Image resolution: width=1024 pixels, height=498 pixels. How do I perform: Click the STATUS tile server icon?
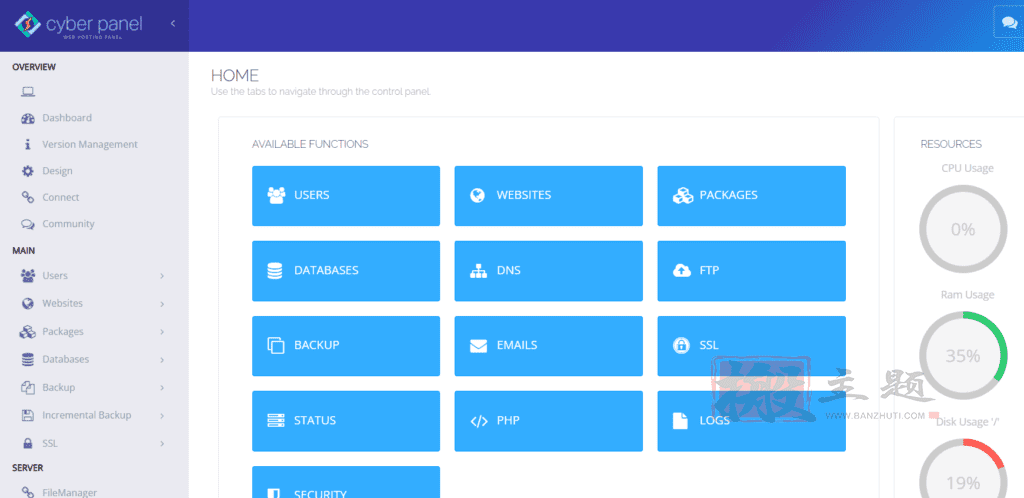(276, 421)
